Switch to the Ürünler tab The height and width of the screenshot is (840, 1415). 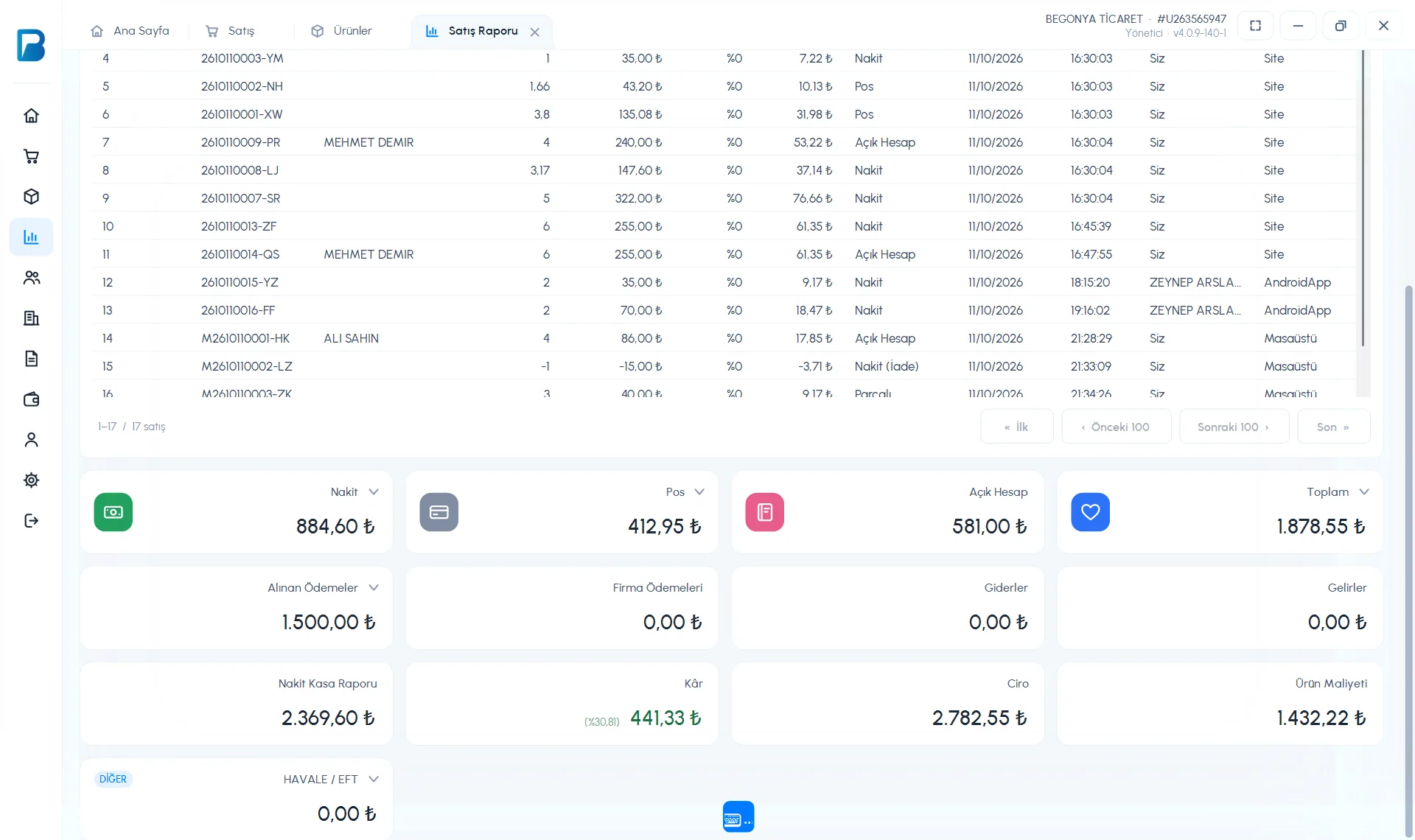coord(342,31)
